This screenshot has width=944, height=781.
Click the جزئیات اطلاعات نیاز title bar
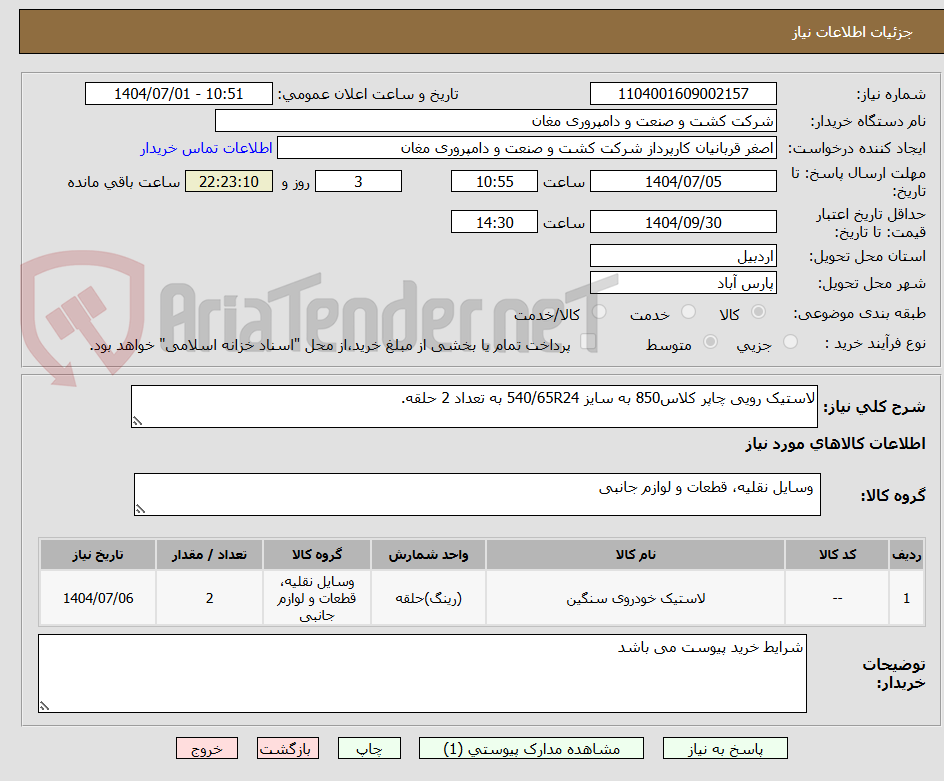[x=472, y=31]
